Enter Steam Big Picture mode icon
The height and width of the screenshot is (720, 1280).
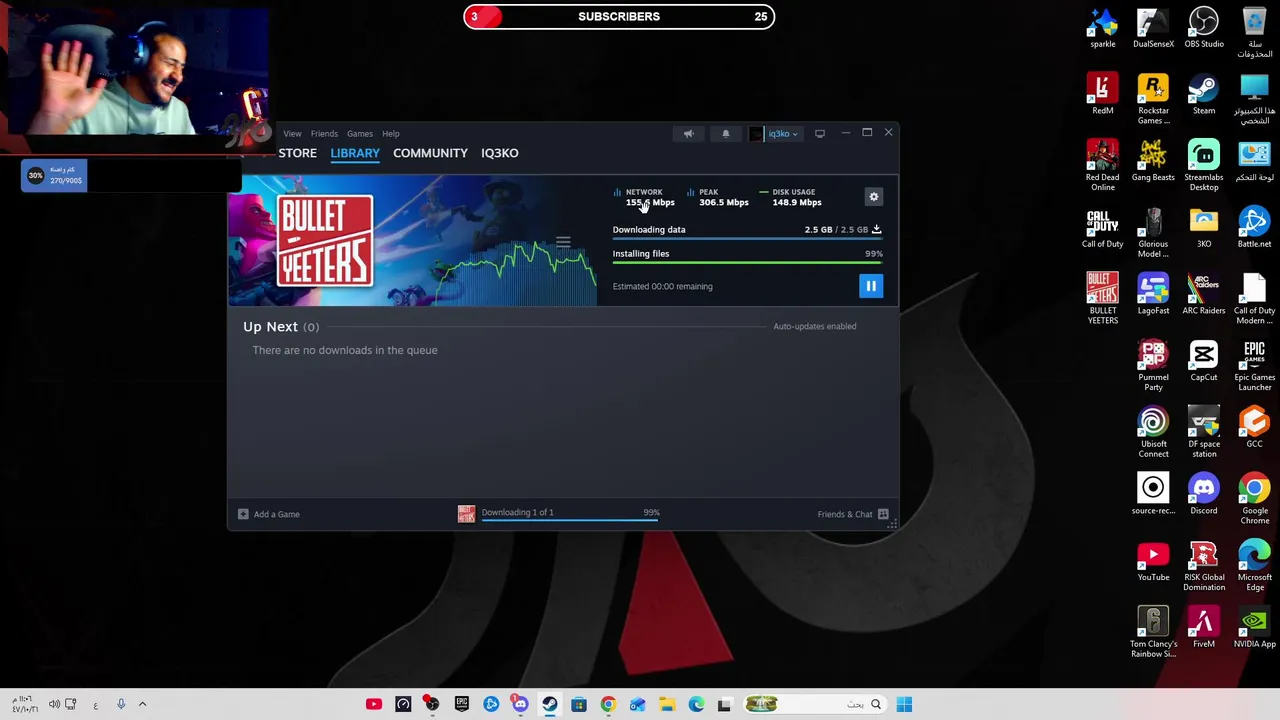coord(820,133)
